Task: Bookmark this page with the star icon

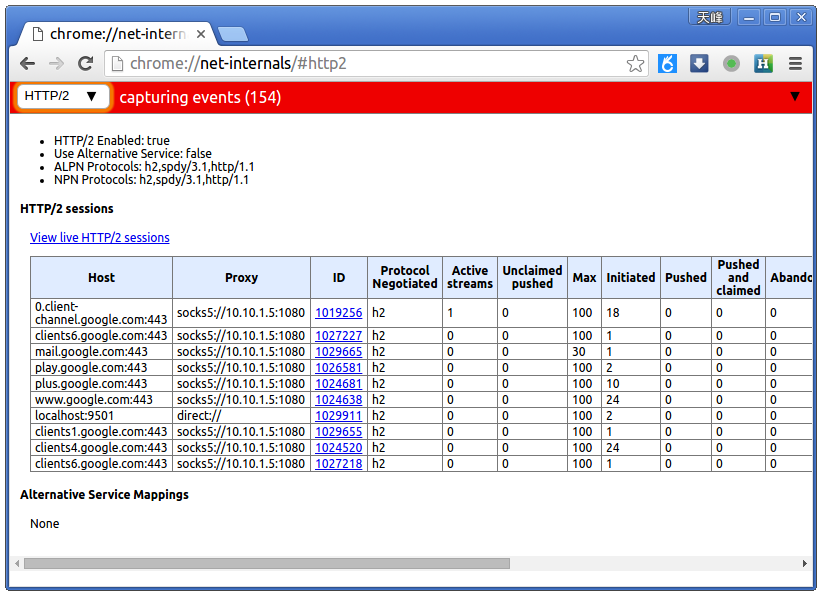Action: [635, 64]
